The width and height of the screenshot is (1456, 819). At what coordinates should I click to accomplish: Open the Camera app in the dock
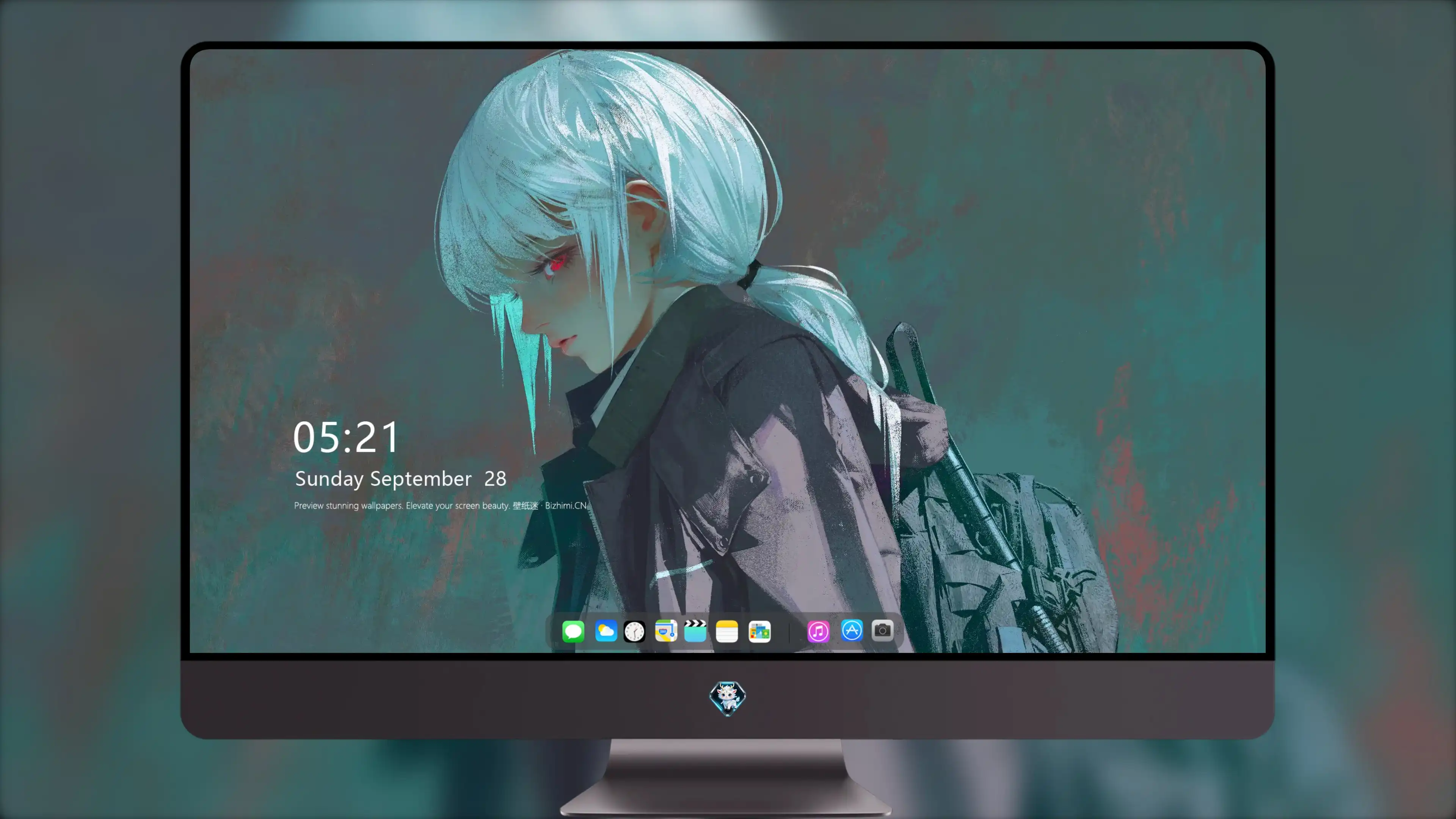point(882,630)
